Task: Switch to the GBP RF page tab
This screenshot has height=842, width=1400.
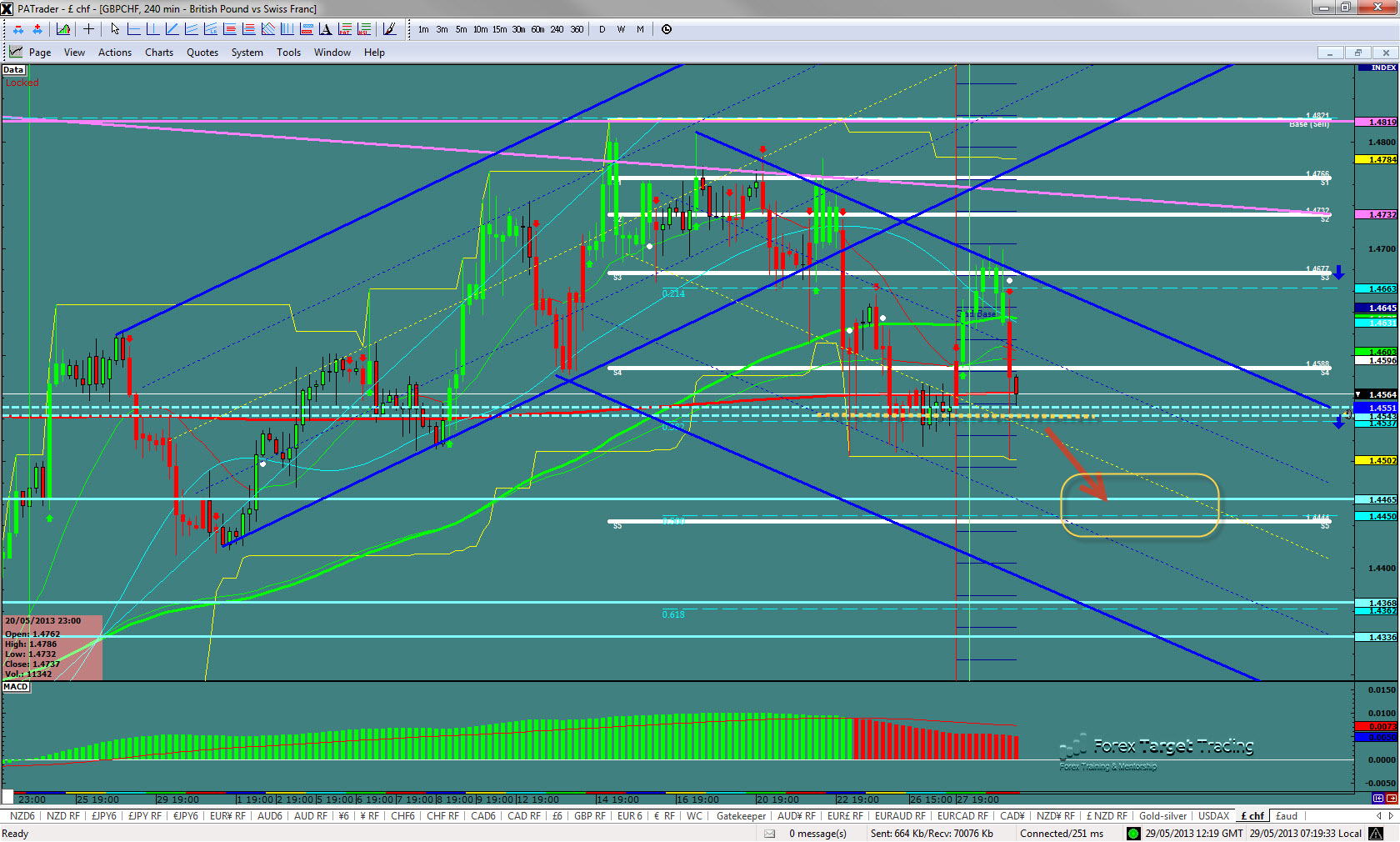Action: (590, 816)
